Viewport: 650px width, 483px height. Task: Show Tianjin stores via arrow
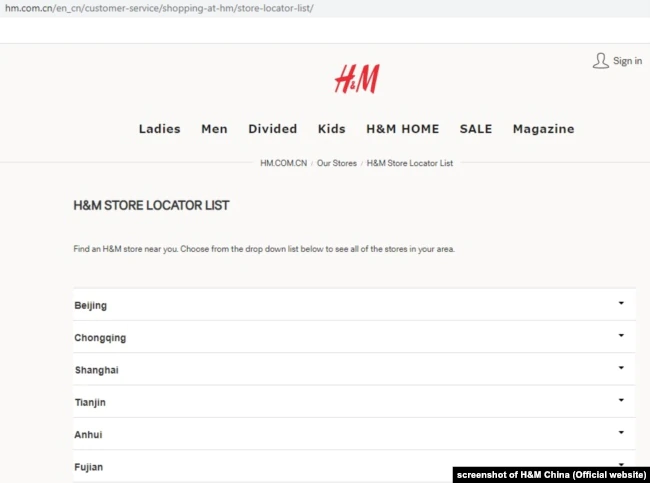pyautogui.click(x=620, y=400)
